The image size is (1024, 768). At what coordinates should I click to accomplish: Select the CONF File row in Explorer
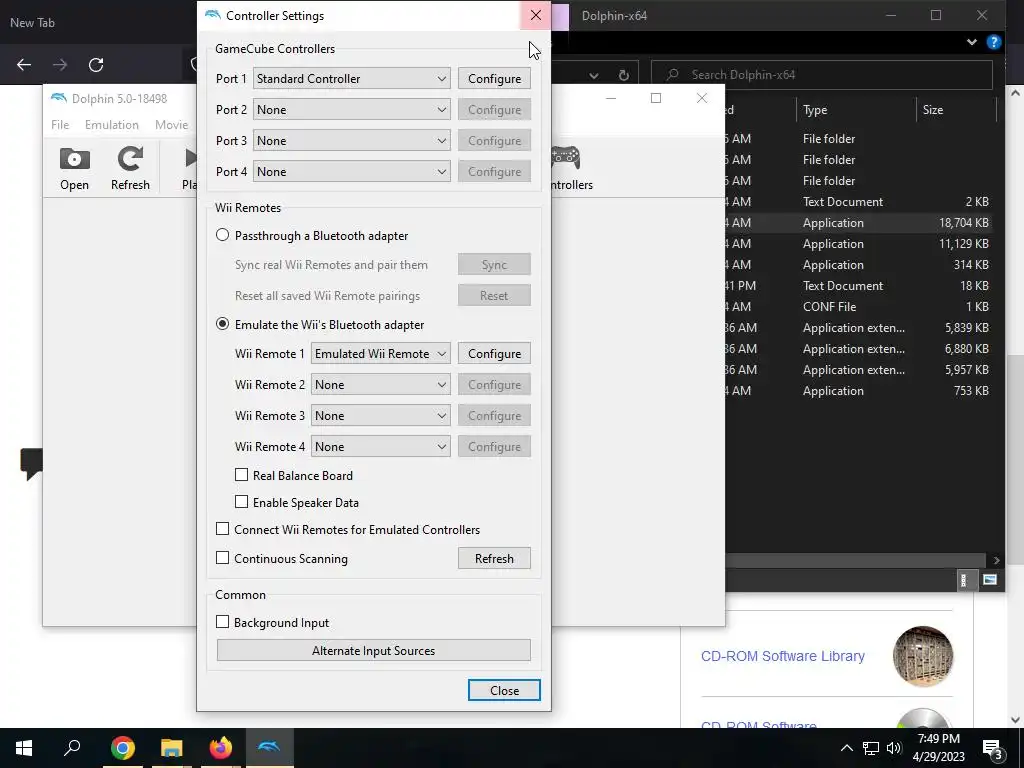pyautogui.click(x=861, y=306)
